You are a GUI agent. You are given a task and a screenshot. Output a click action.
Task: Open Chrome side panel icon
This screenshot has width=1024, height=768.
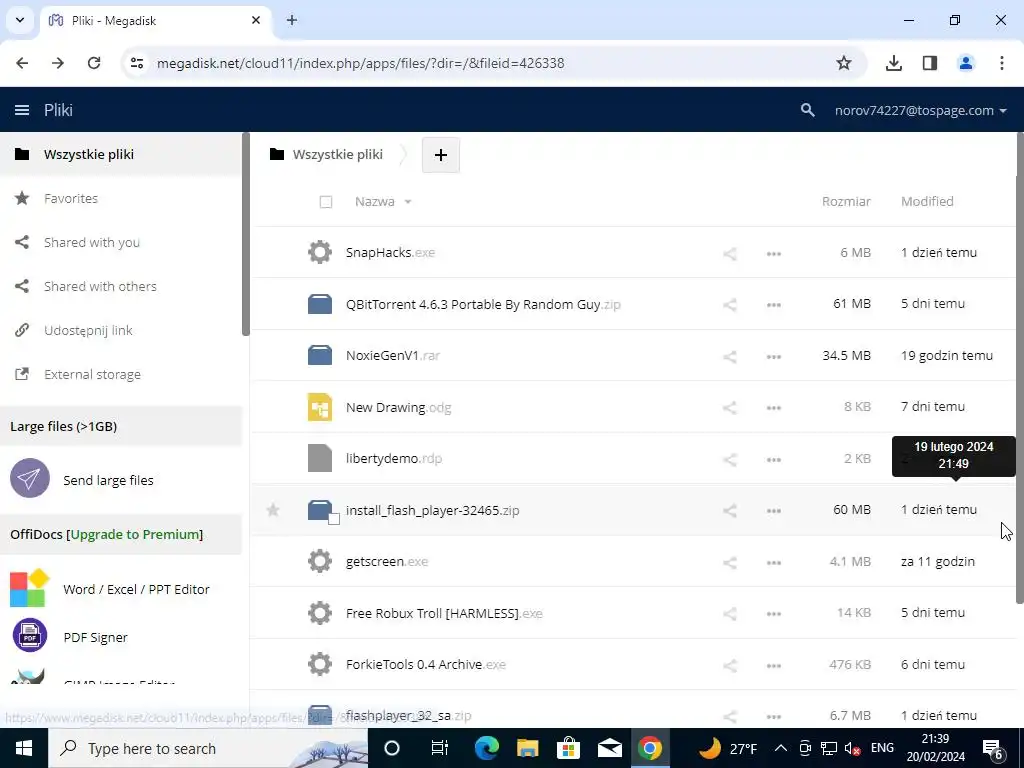930,63
